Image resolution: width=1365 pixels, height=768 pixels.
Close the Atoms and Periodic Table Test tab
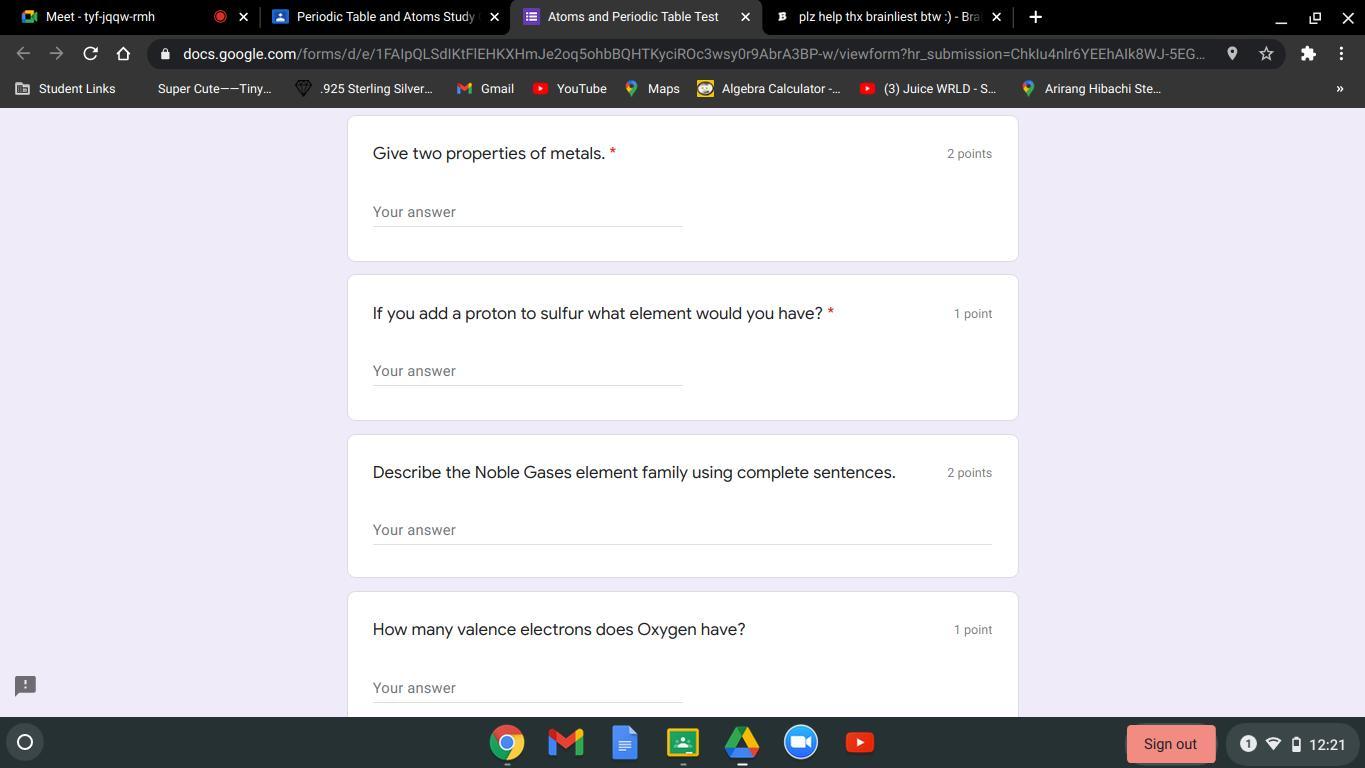coord(745,17)
